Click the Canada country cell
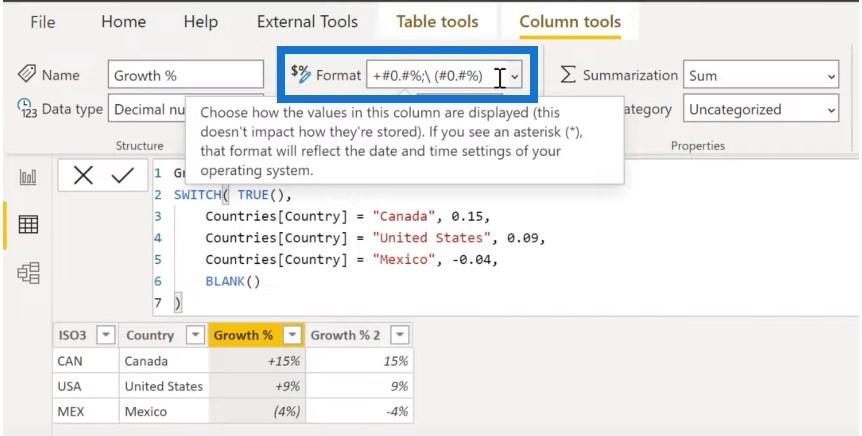 pyautogui.click(x=164, y=361)
